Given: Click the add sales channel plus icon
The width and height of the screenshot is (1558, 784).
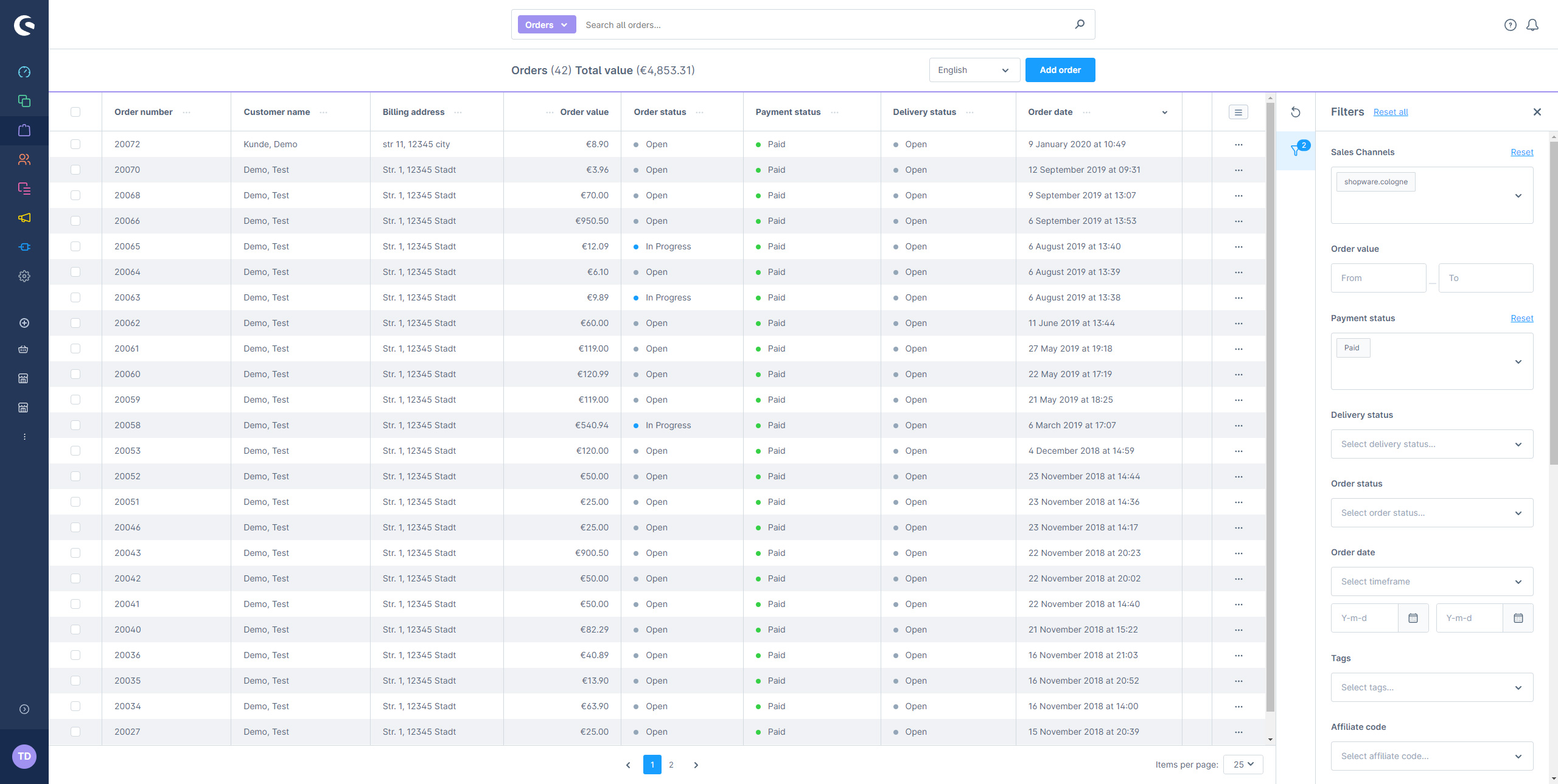Looking at the screenshot, I should coord(24,323).
